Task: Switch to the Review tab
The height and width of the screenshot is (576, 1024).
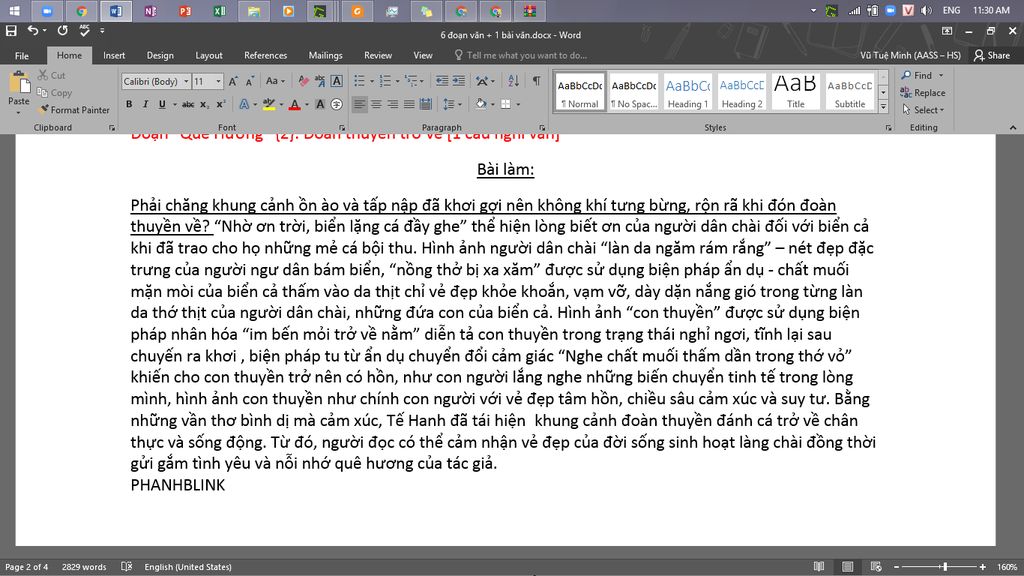Action: (x=377, y=56)
